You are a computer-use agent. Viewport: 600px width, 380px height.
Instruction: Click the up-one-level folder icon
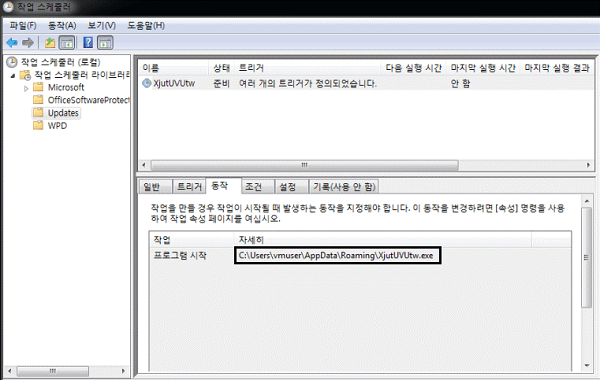click(x=50, y=42)
